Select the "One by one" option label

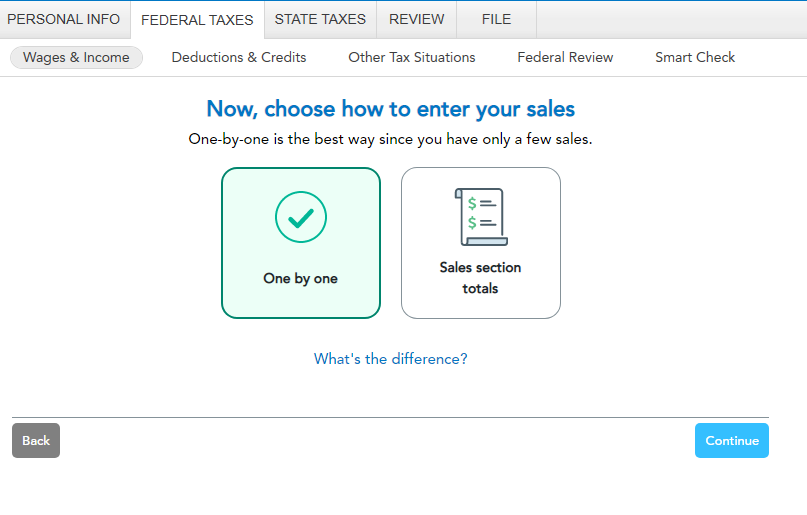point(301,279)
